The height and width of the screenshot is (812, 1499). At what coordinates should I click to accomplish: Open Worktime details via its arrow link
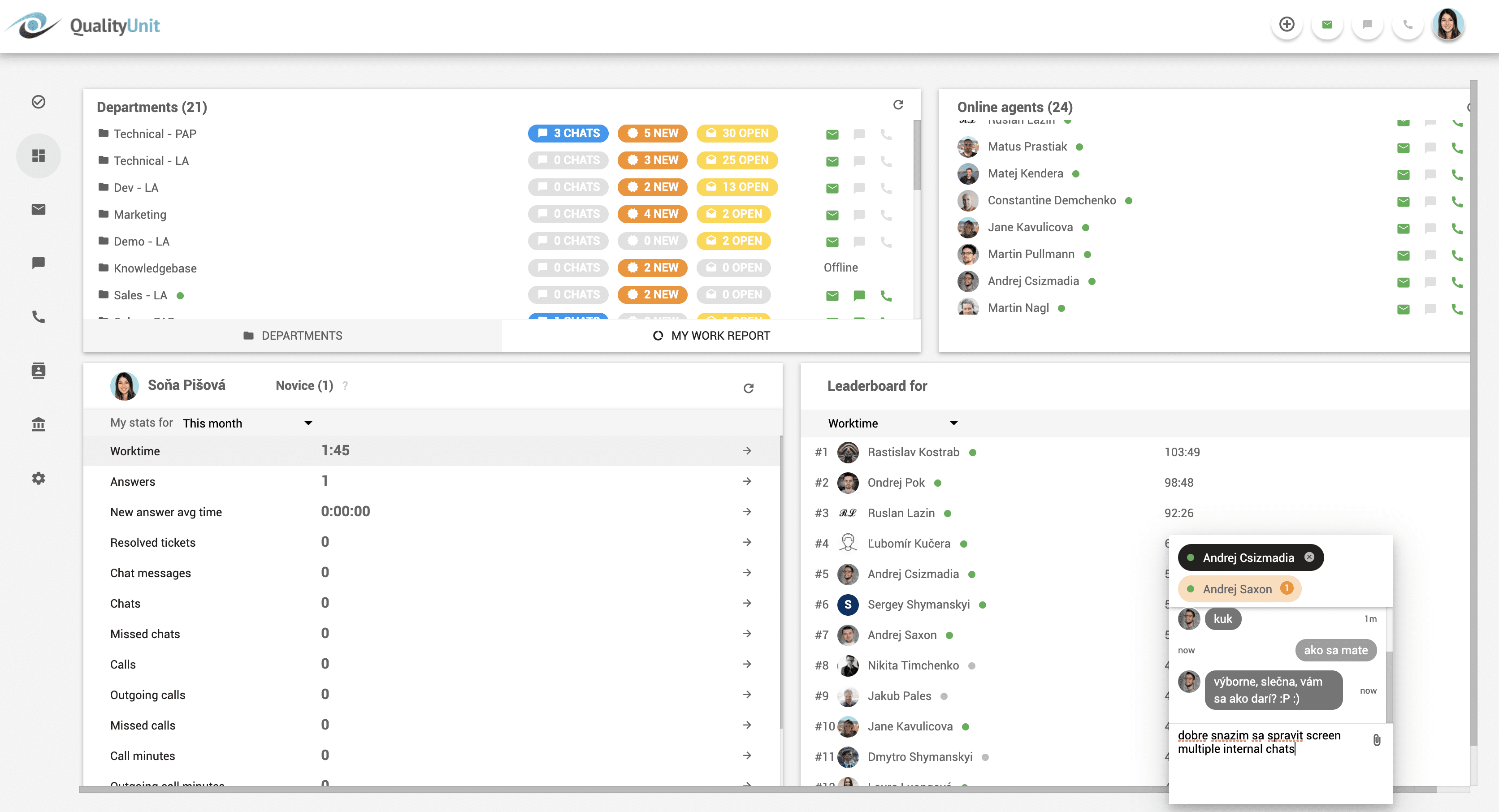748,451
